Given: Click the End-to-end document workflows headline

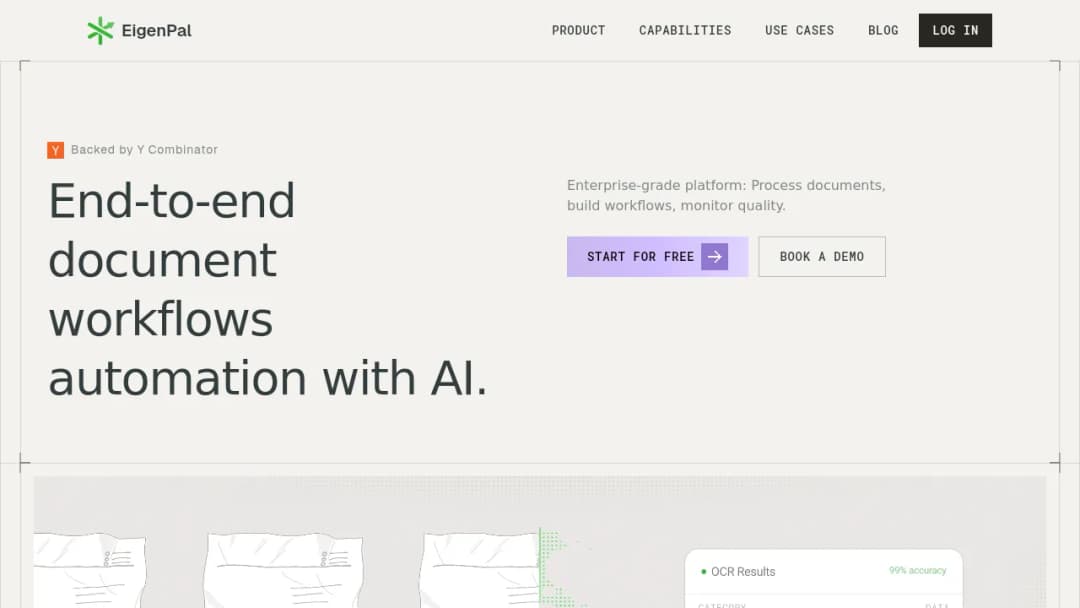Looking at the screenshot, I should (x=267, y=289).
